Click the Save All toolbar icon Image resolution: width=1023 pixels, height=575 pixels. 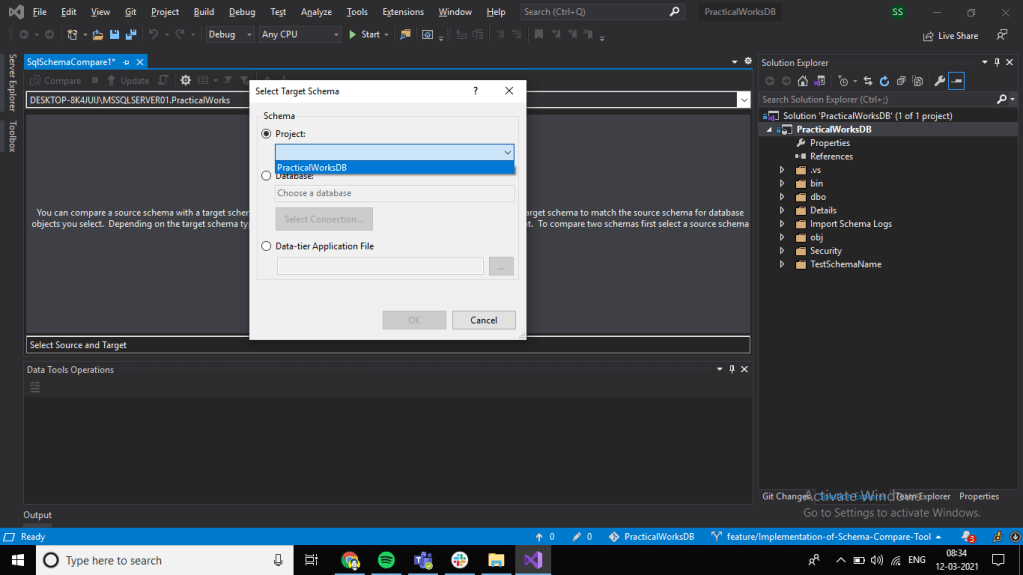click(130, 35)
